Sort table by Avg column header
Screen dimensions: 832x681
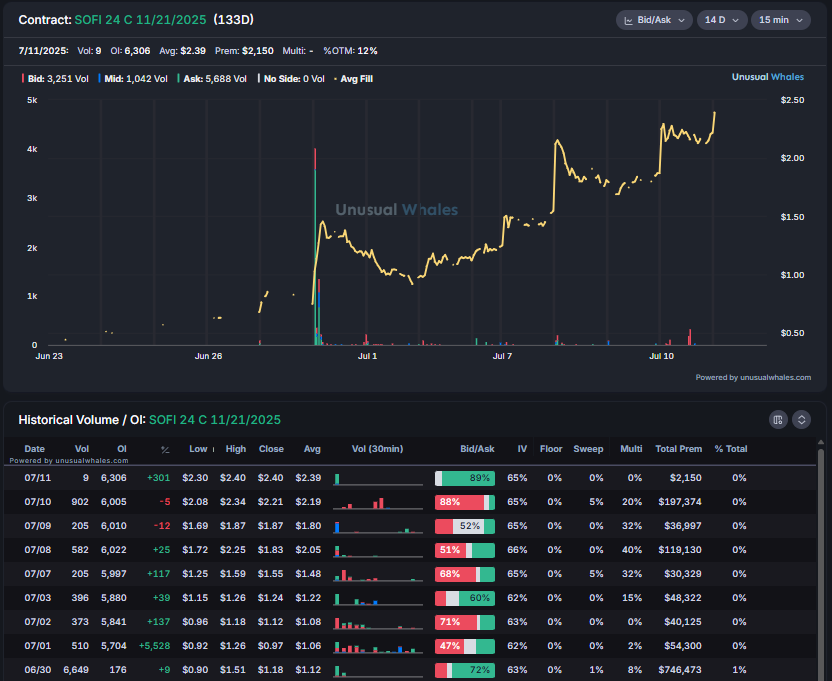(312, 449)
